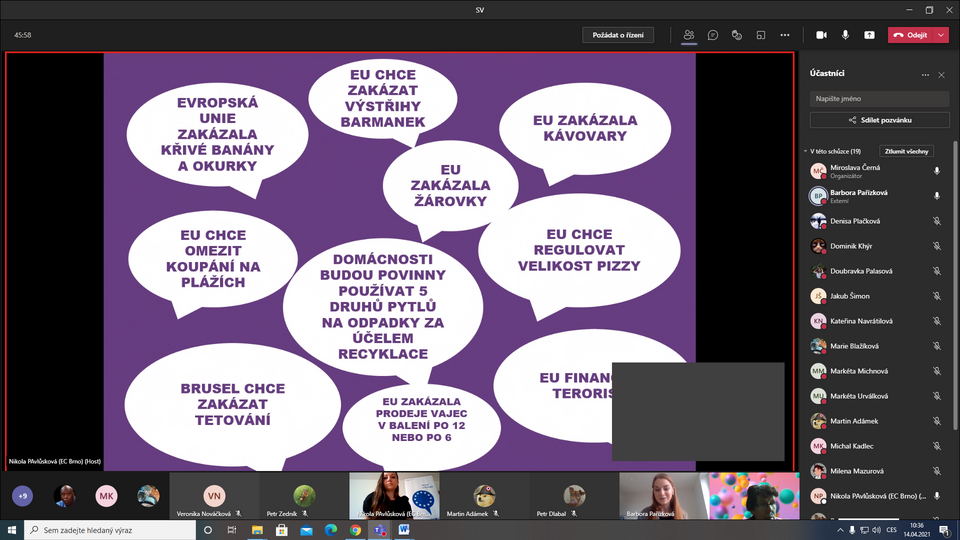Viewport: 960px width, 540px height.
Task: Open Microsoft Edge from the taskbar
Action: point(331,530)
